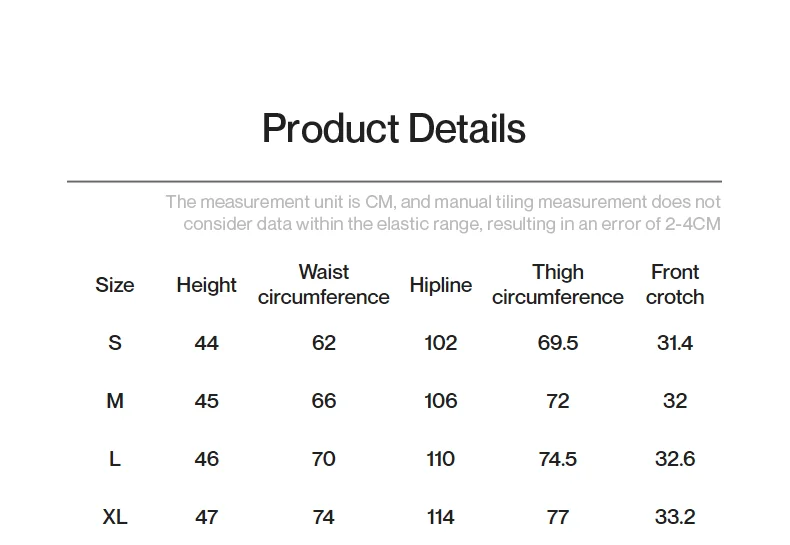The width and height of the screenshot is (790, 545).
Task: Click the Product Details heading
Action: [393, 129]
